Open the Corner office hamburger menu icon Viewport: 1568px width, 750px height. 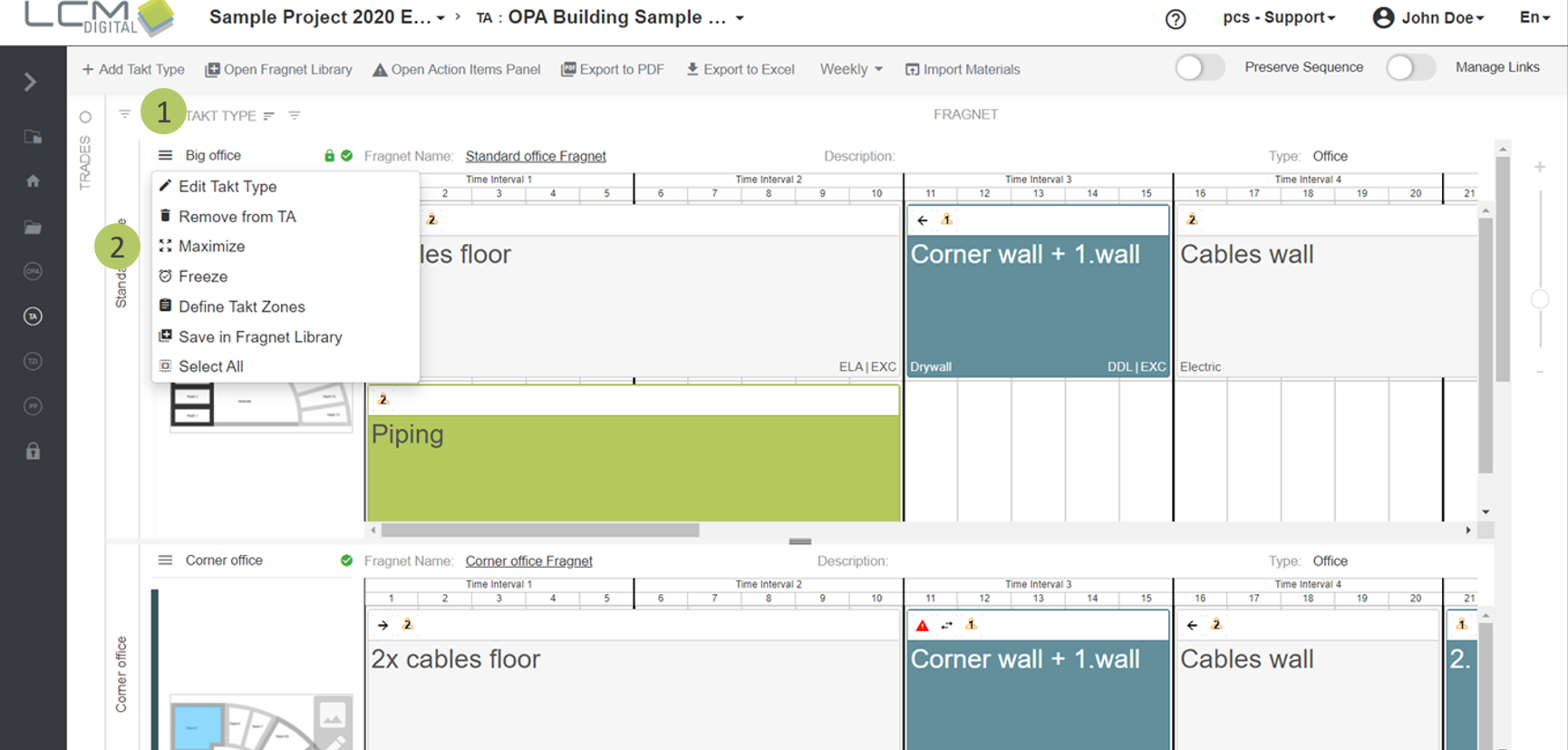coord(165,560)
